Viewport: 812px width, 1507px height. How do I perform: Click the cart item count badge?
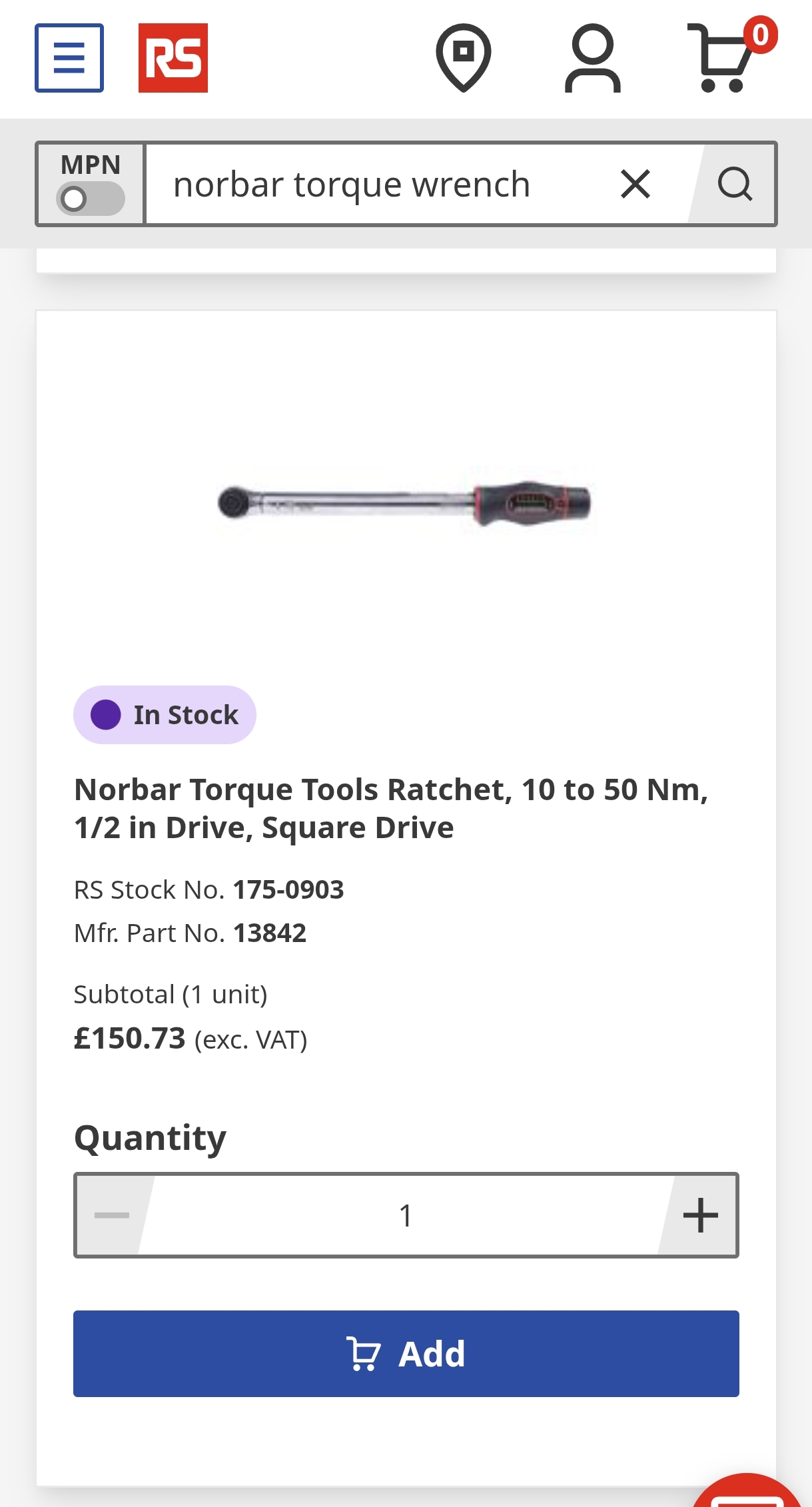click(760, 35)
